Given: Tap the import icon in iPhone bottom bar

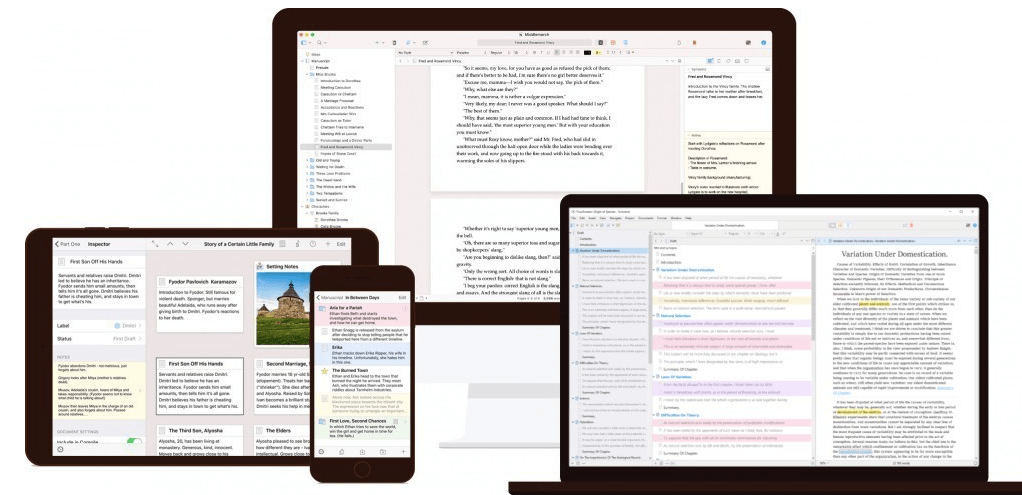Looking at the screenshot, I should [362, 451].
